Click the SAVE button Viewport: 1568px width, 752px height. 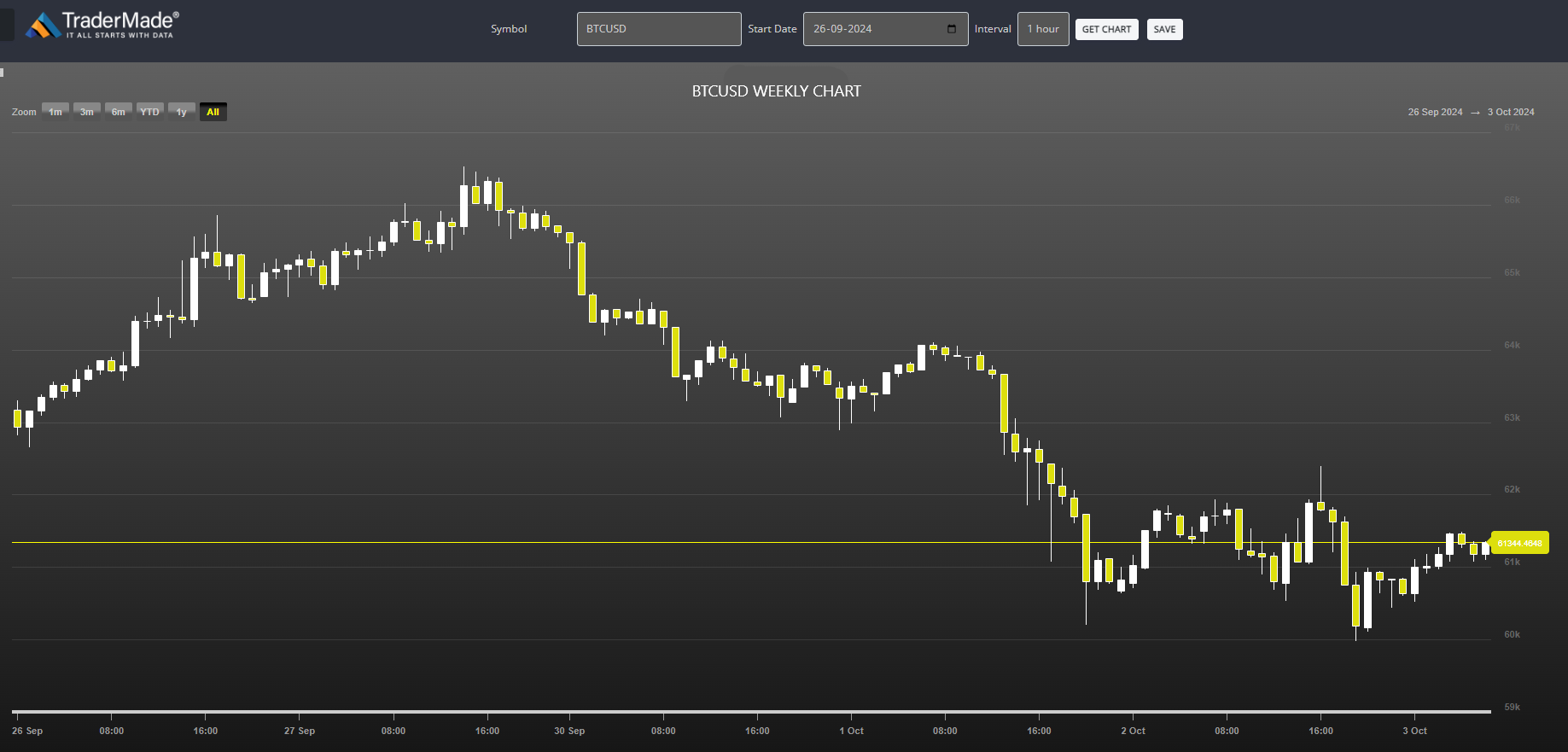pyautogui.click(x=1164, y=29)
